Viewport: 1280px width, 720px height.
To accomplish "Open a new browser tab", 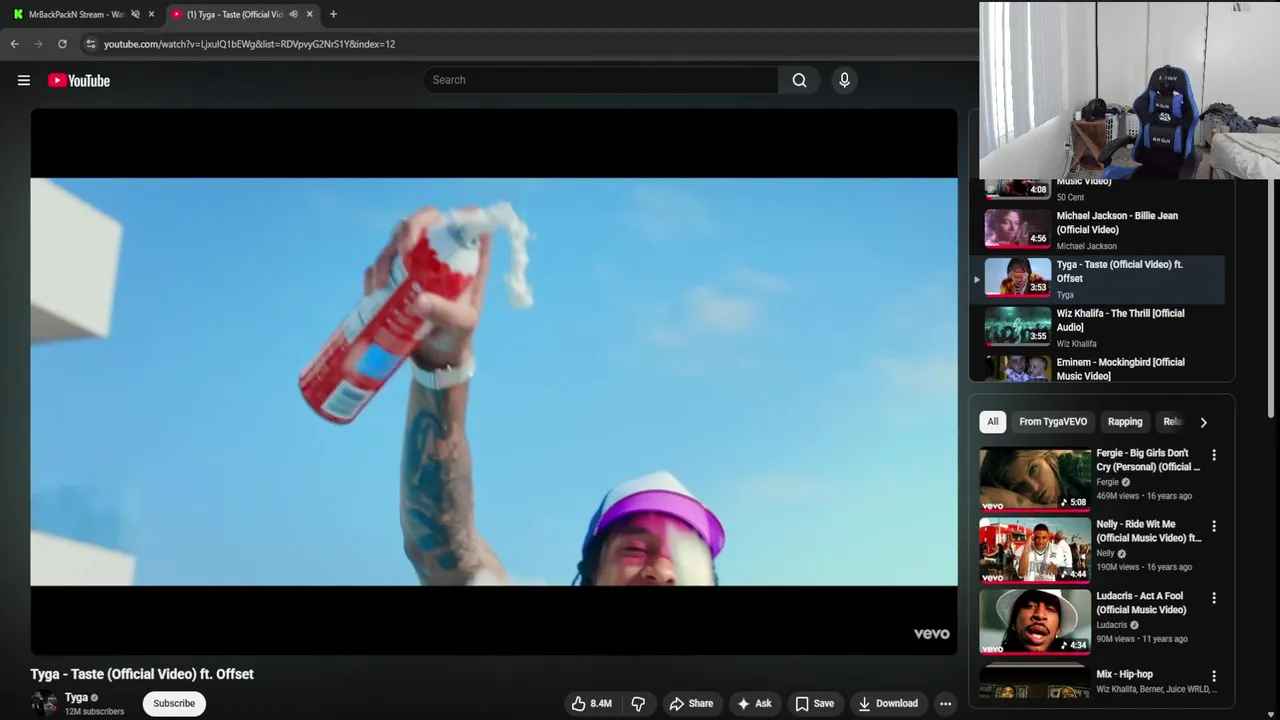I will point(333,14).
